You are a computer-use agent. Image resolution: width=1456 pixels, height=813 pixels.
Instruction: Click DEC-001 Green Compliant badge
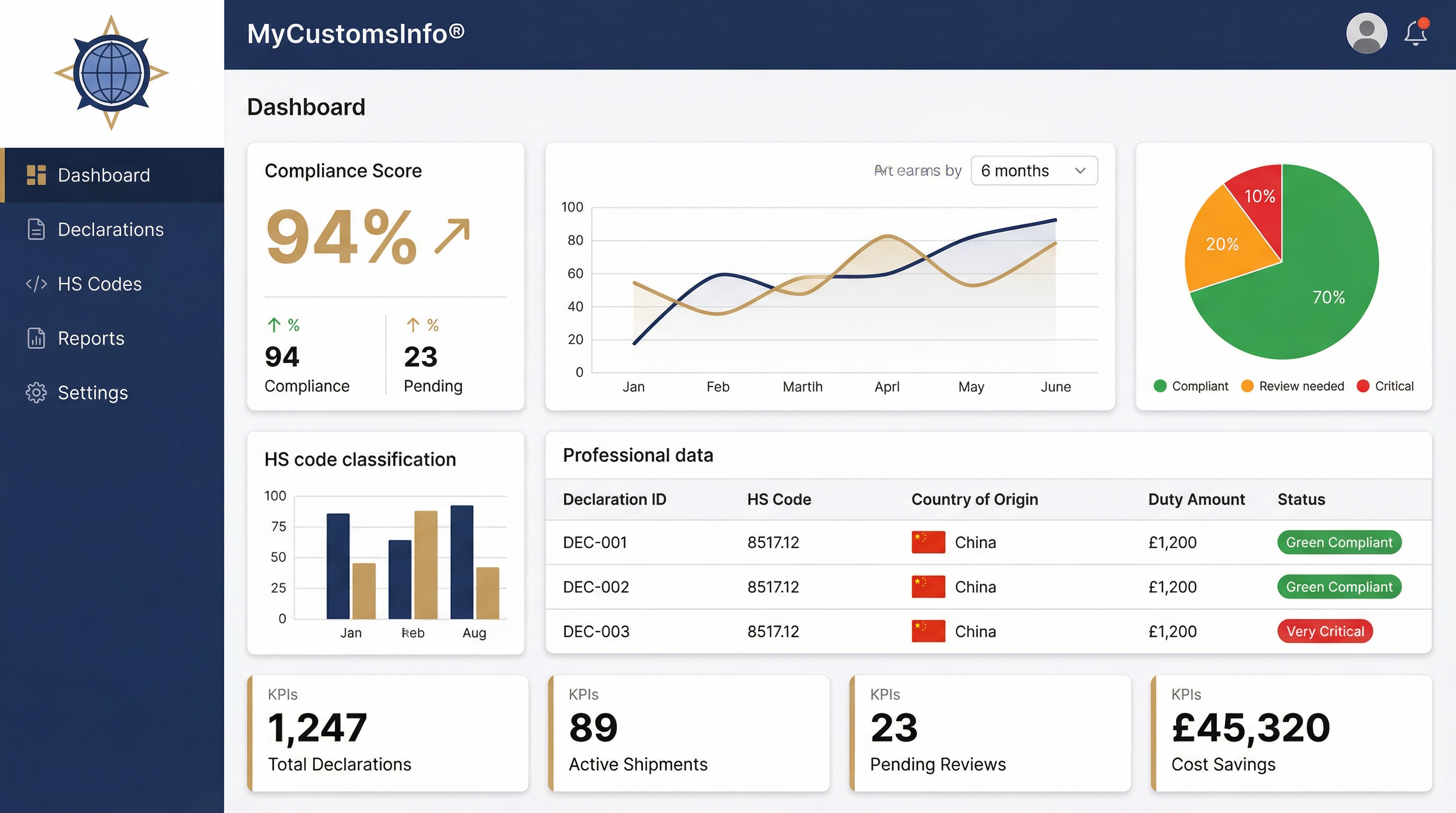click(x=1339, y=542)
